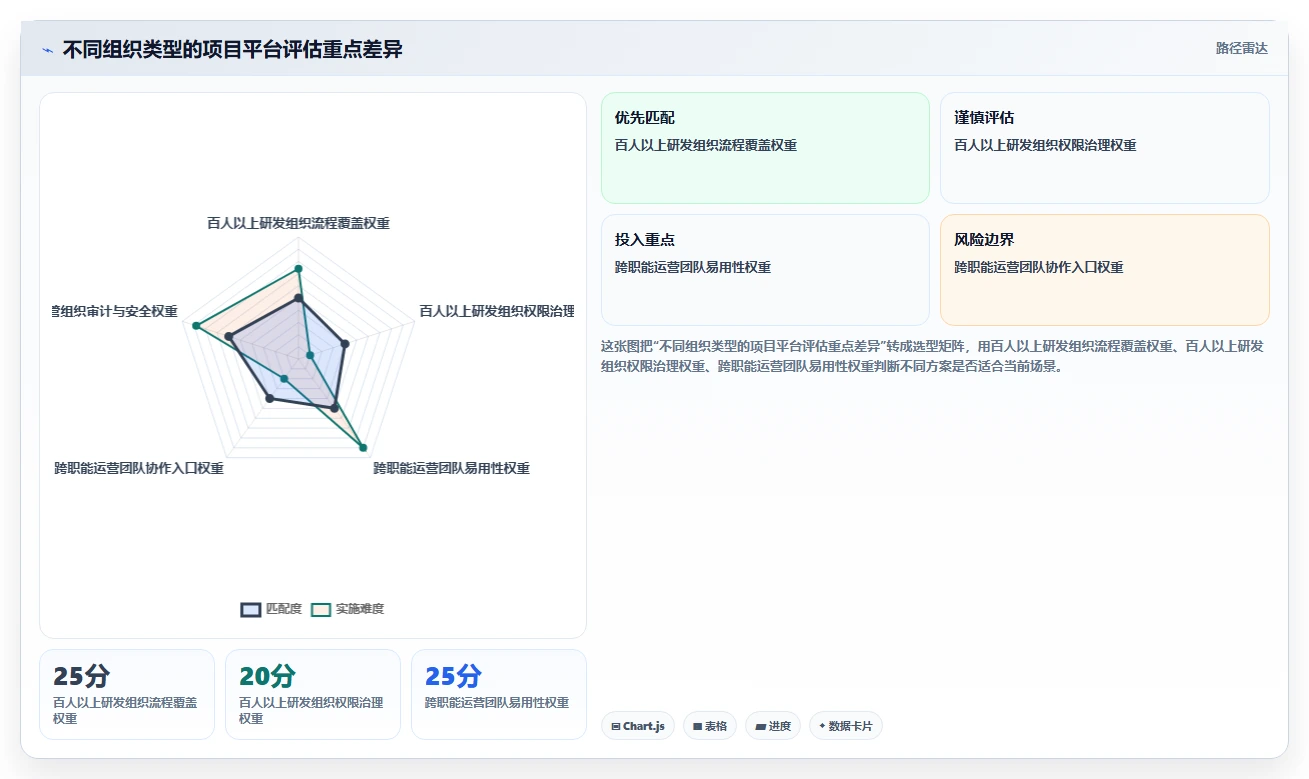Click the blue 25分 stat for 易用性权重
The image size is (1309, 779).
click(499, 694)
